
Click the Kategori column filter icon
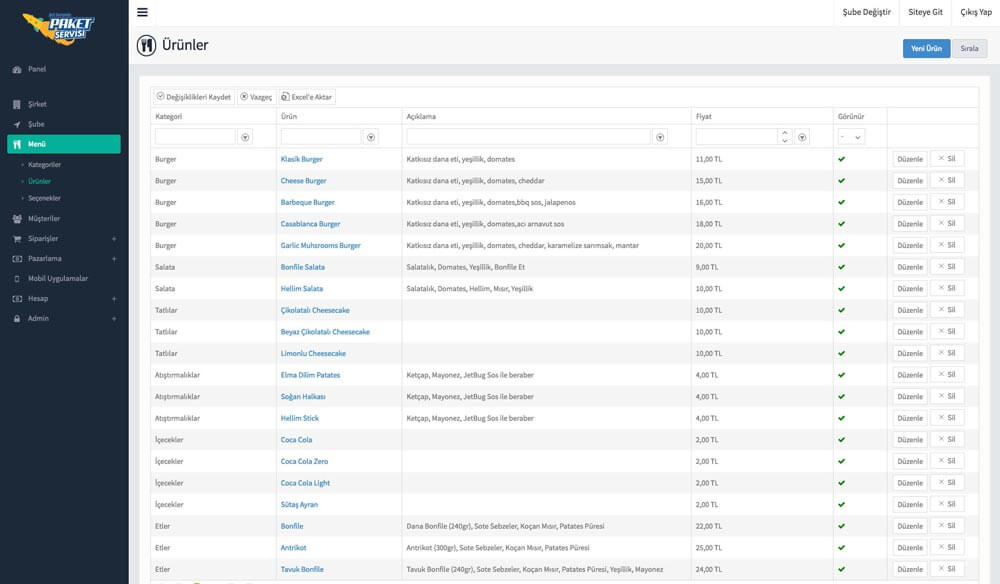(x=246, y=137)
